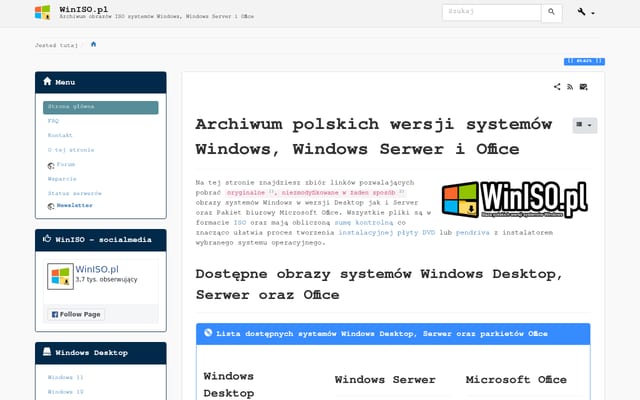Click the Windows Desktop column heading in table
Image resolution: width=640 pixels, height=400 pixels.
tap(229, 384)
